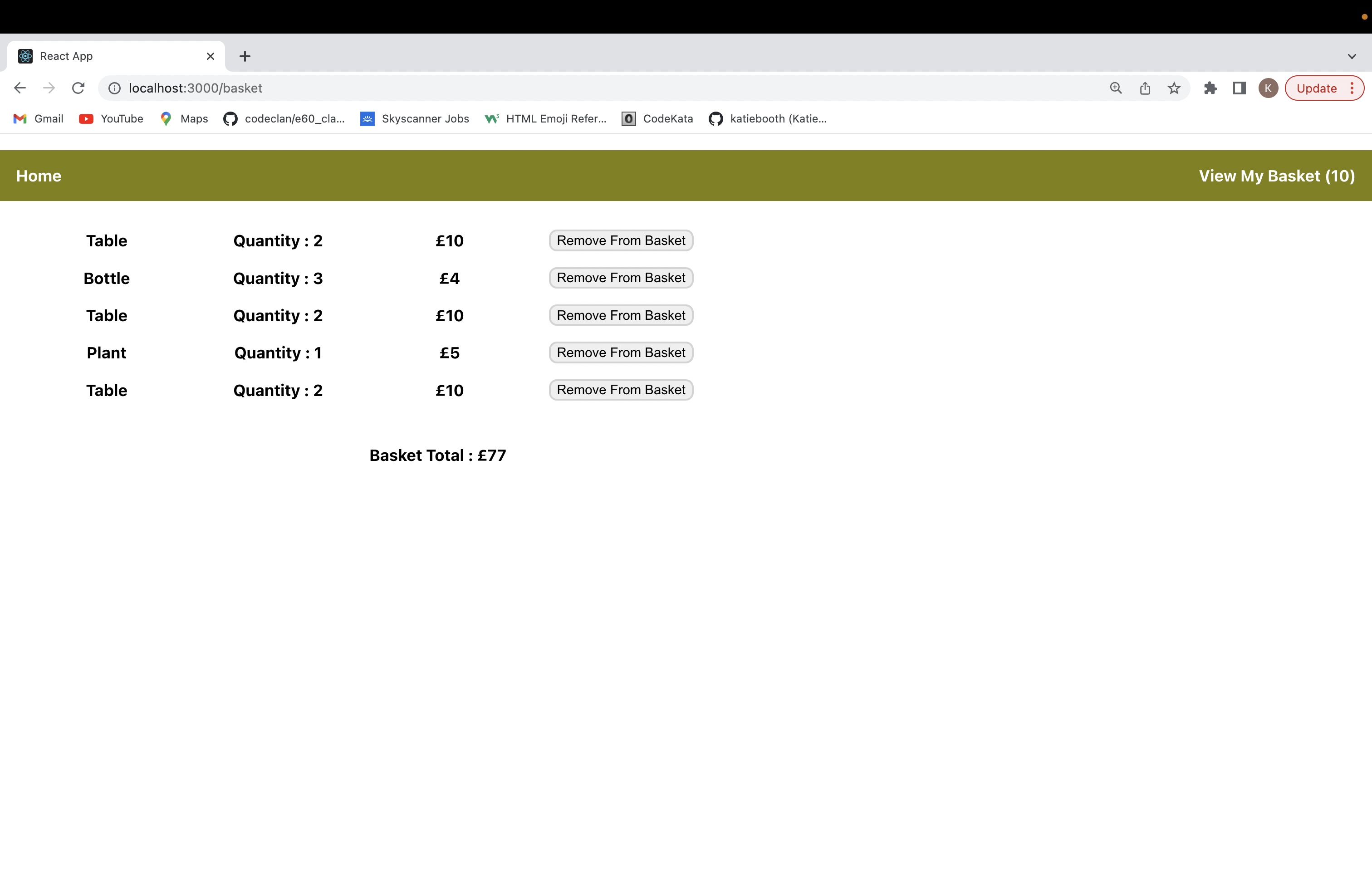Viewport: 1372px width, 891px height.
Task: Open the YouTube bookmark
Action: (111, 119)
